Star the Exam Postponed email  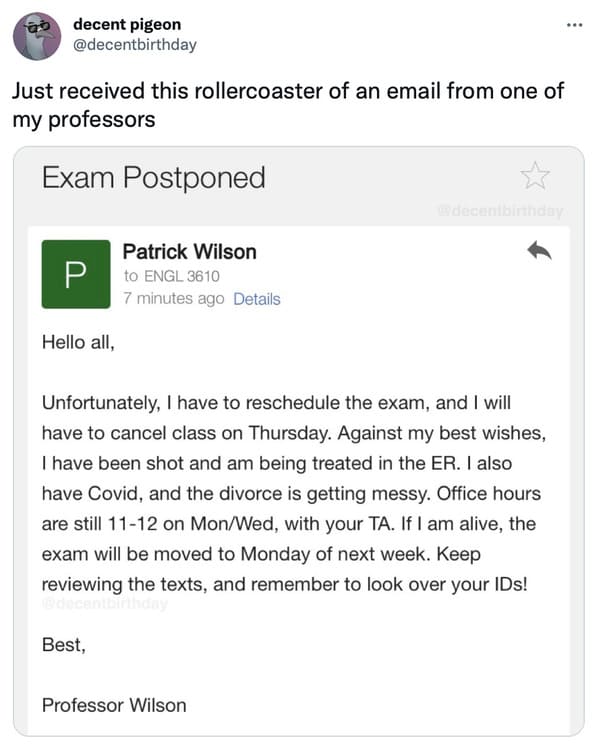pos(535,175)
